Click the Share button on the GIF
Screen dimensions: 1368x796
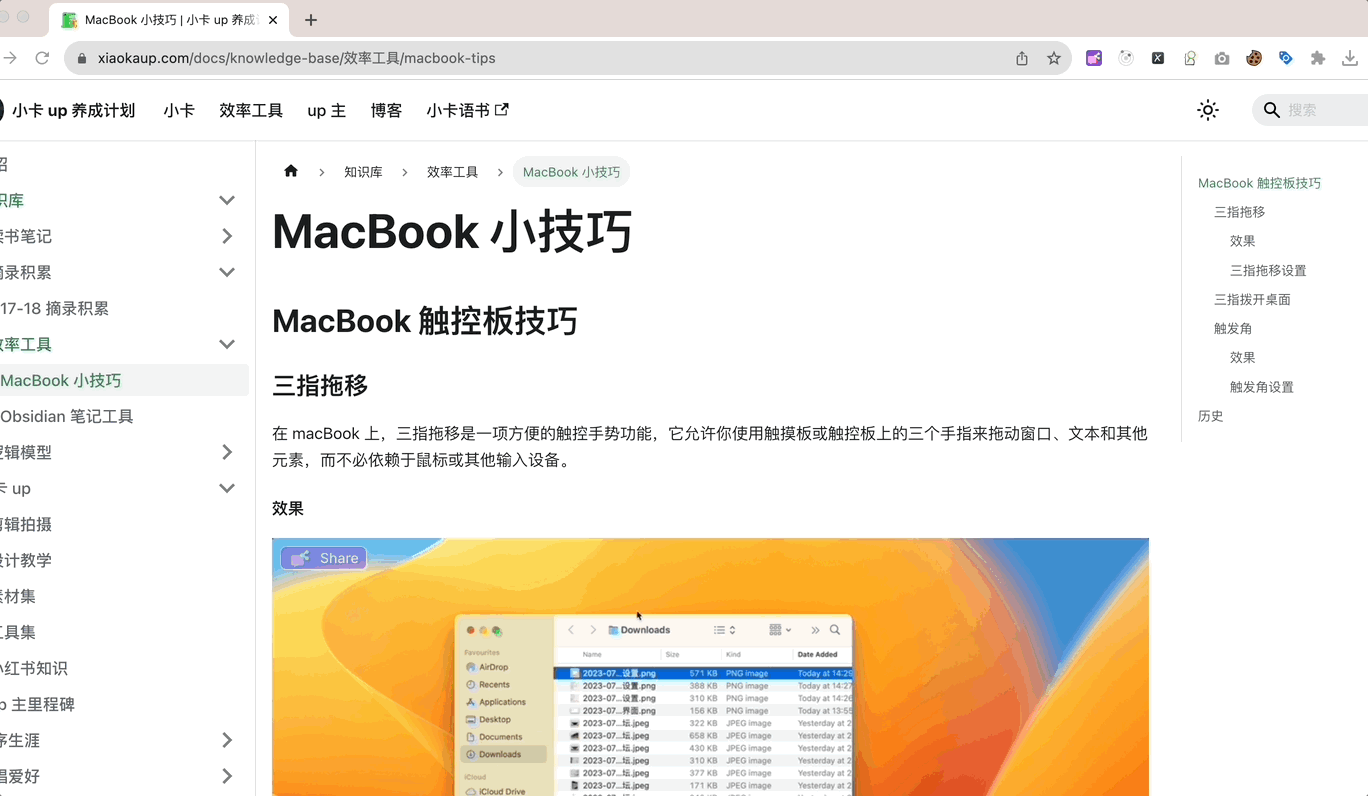tap(324, 558)
